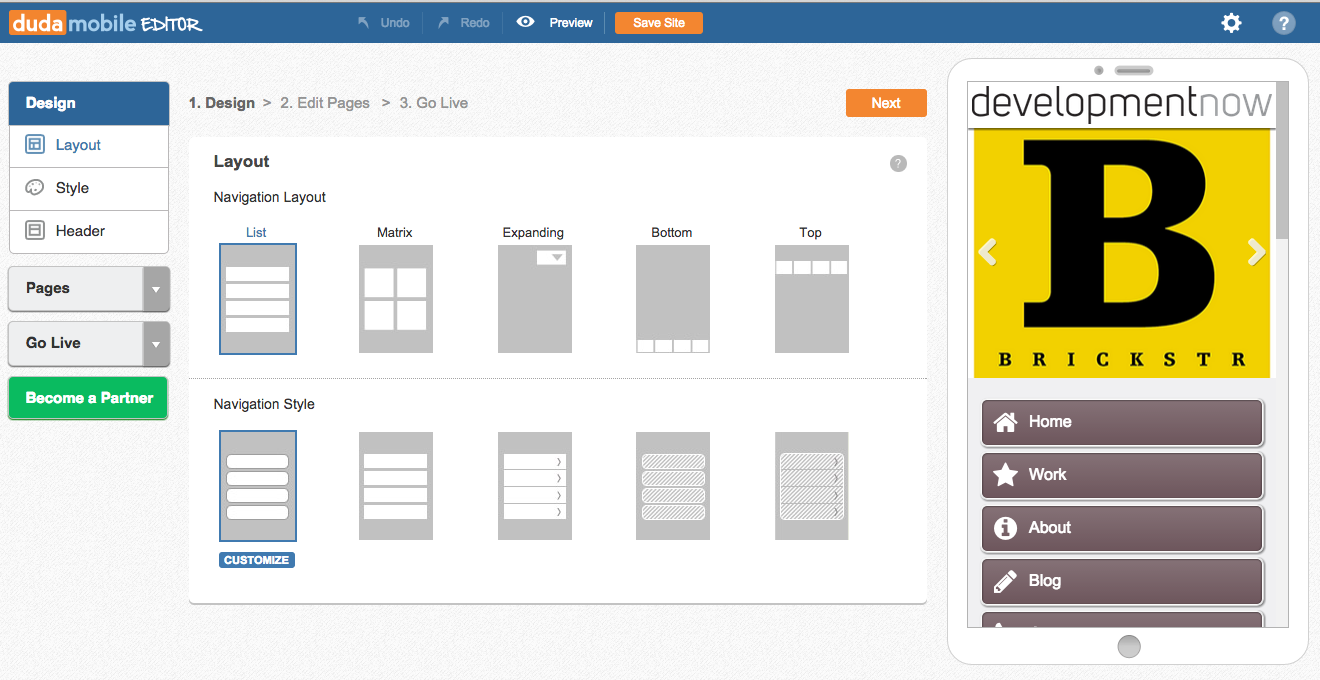Select the striped rounded navigation style
Screen dimensions: 1320x680
[x=672, y=486]
